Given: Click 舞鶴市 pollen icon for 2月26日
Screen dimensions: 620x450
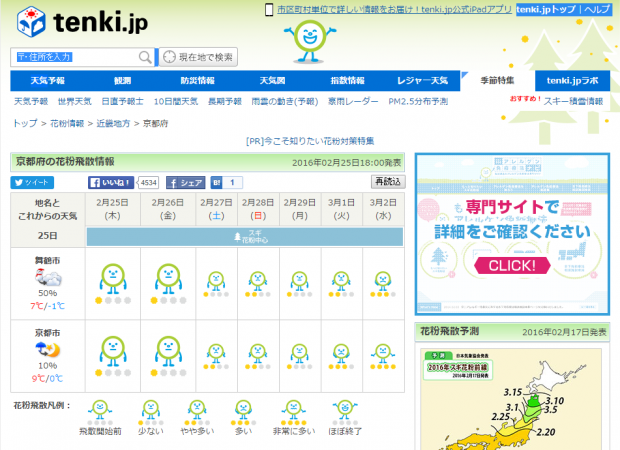Looking at the screenshot, I should pyautogui.click(x=168, y=279).
